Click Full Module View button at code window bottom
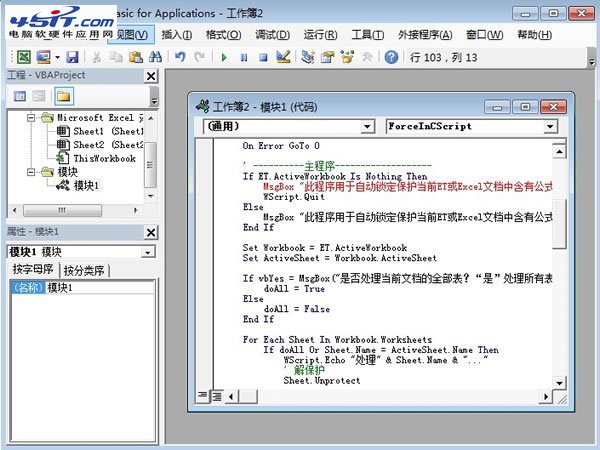Image resolution: width=600 pixels, height=450 pixels. point(217,396)
